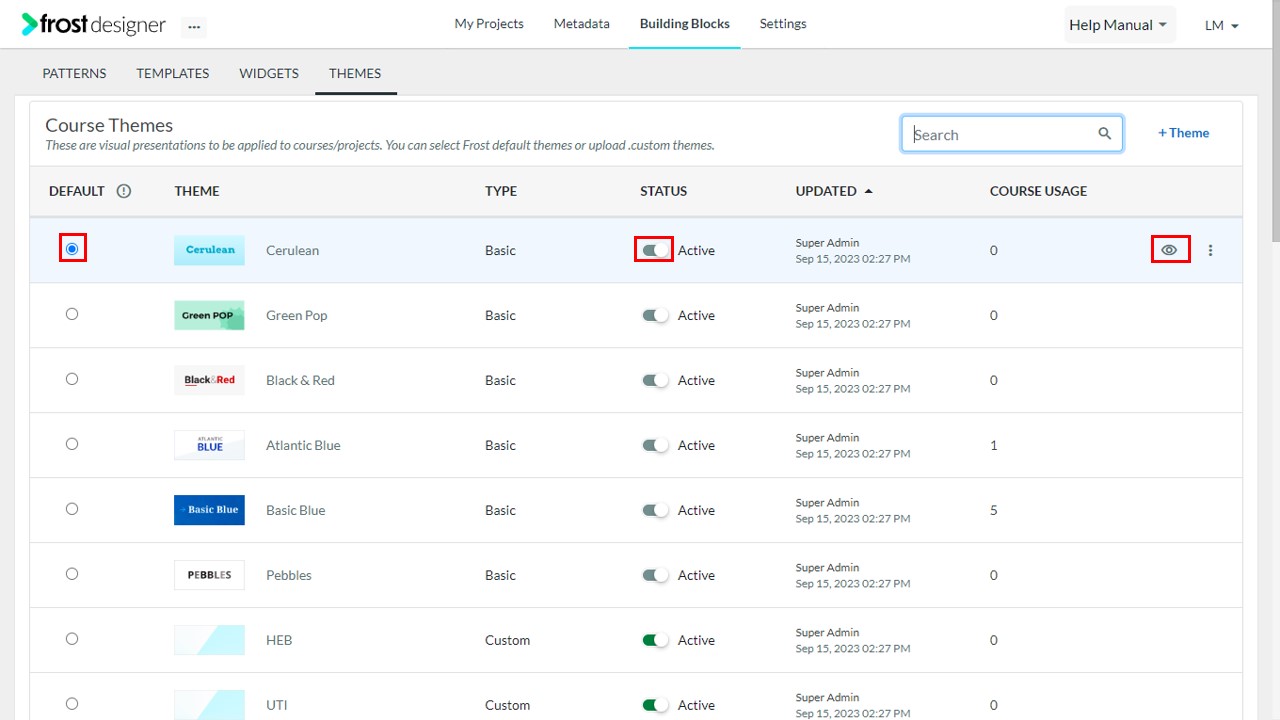Click the Pebbles theme thumbnail
Image resolution: width=1280 pixels, height=720 pixels.
point(209,575)
